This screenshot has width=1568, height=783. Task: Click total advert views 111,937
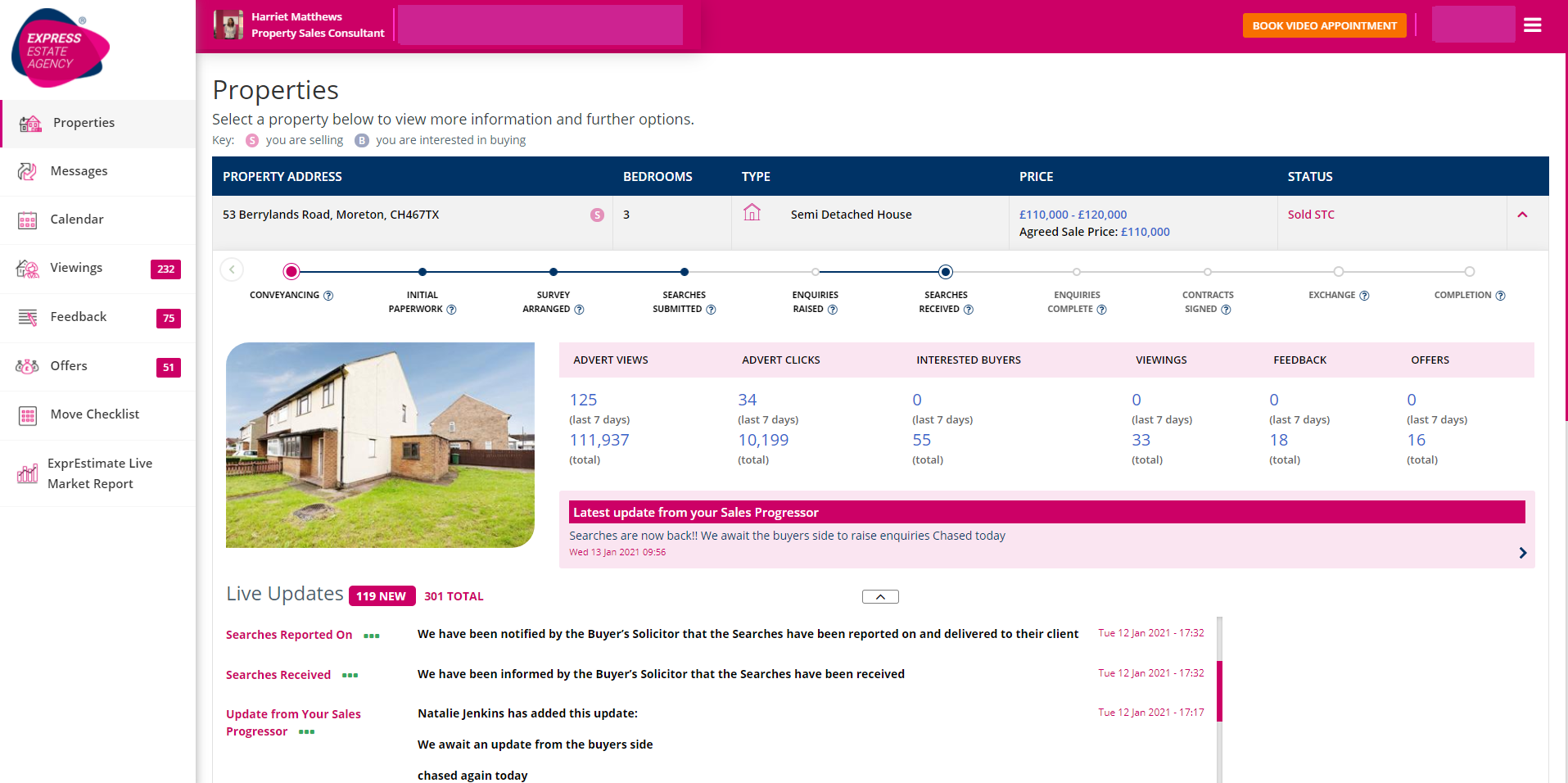tap(599, 440)
